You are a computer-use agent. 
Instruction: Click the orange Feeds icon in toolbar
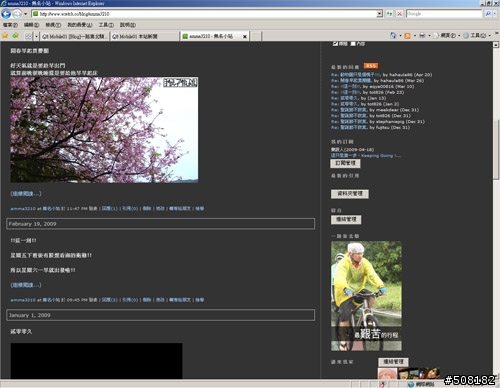[407, 36]
